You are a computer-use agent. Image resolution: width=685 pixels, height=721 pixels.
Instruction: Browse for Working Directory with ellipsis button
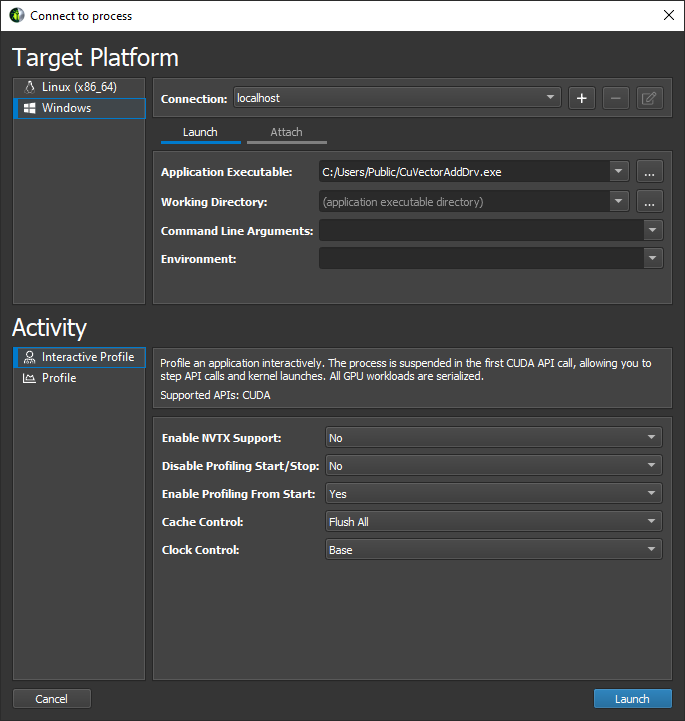649,202
